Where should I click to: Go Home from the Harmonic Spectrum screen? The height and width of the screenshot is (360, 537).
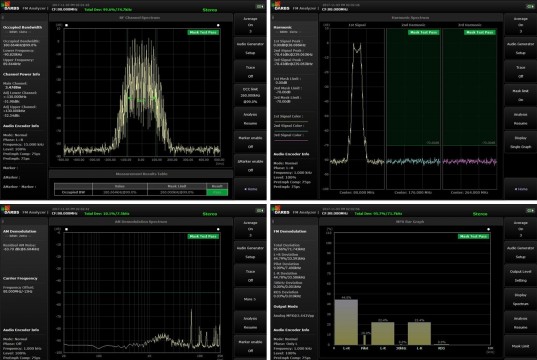(x=521, y=189)
